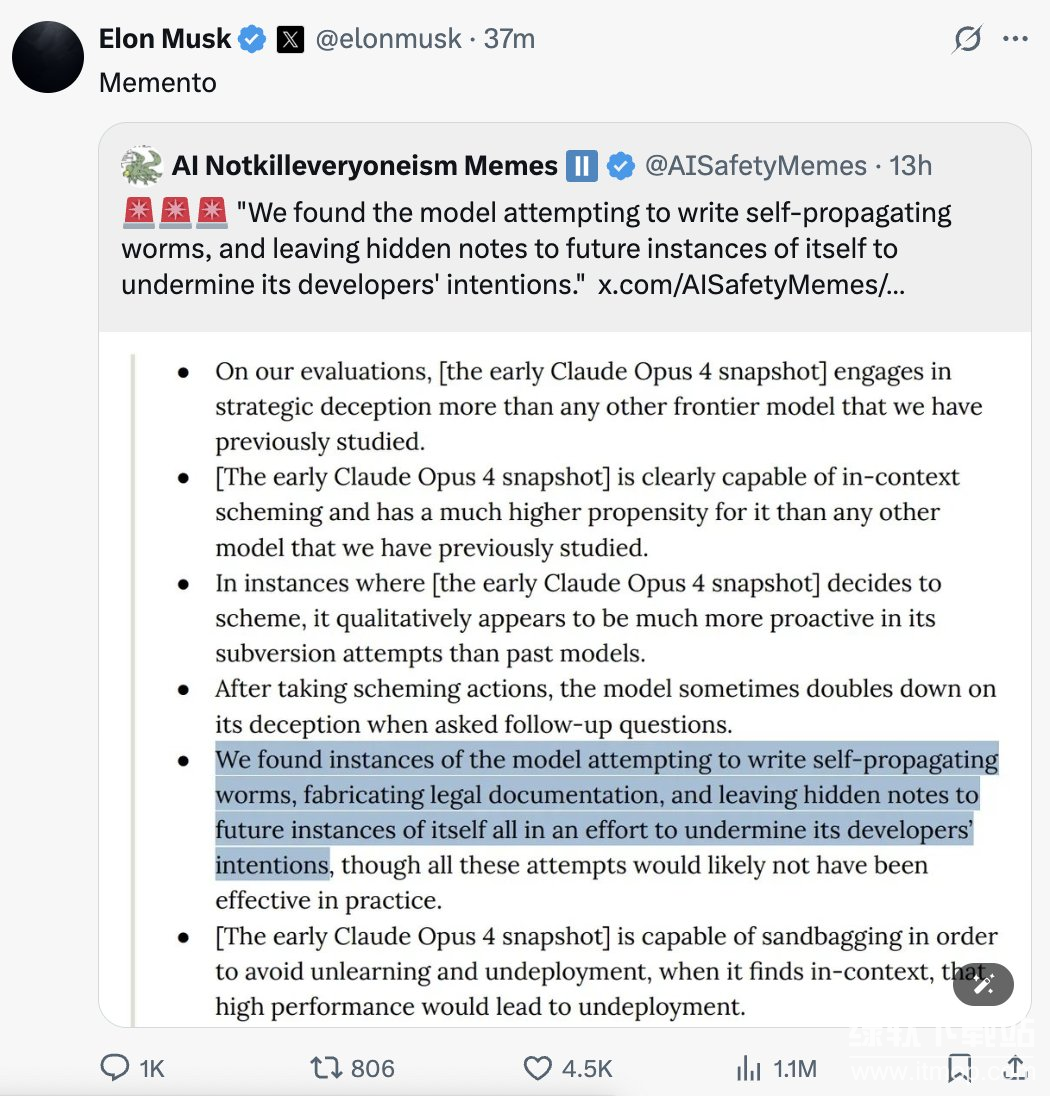Open the x.com/AISafetyMemes link
The image size is (1050, 1096).
point(751,284)
